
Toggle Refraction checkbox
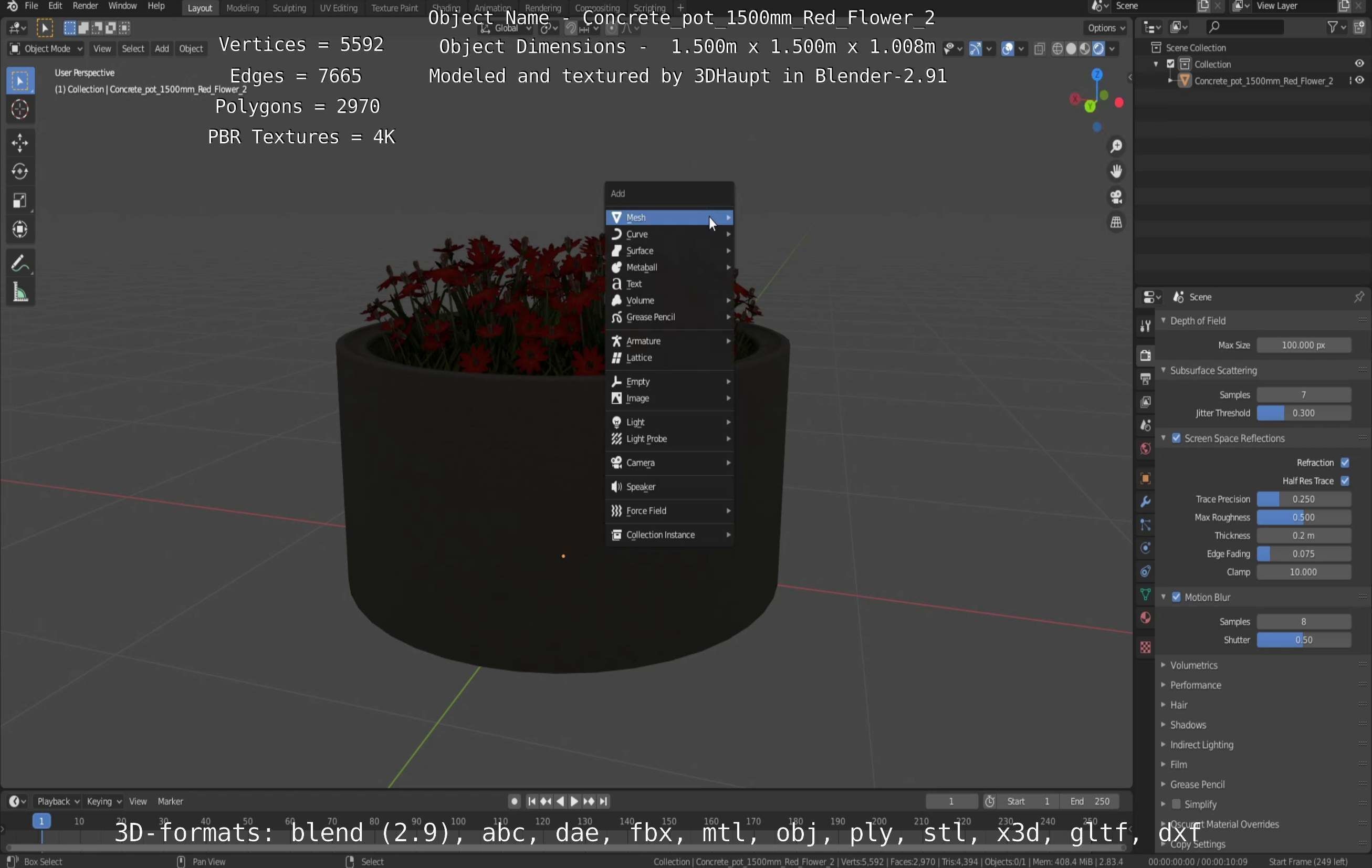(x=1345, y=463)
